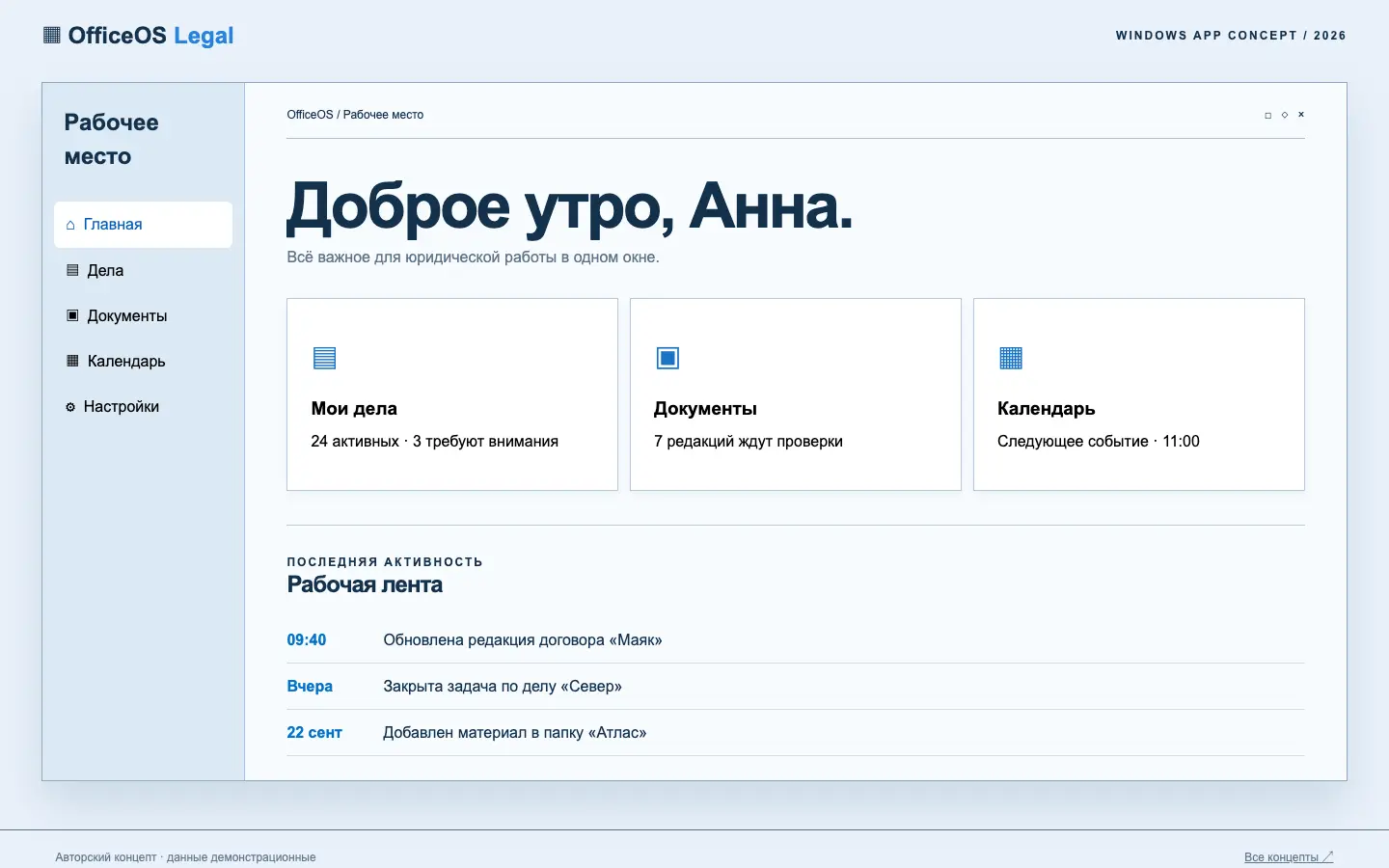Click the ПОСЛЕДНЯЯ АКТИВНОСТЬ label
The image size is (1389, 868).
[385, 561]
